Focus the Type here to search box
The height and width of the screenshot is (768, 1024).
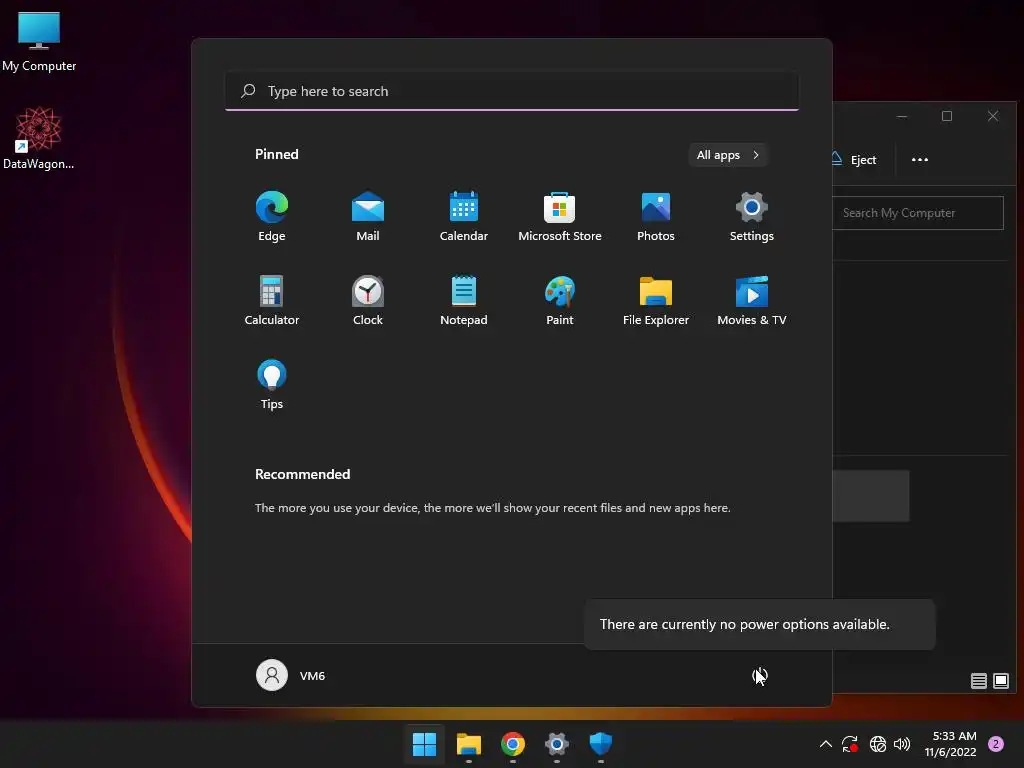[x=512, y=91]
